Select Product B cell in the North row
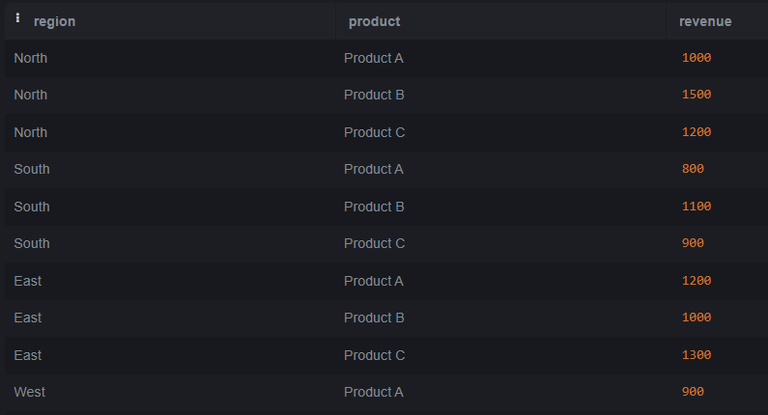Viewport: 768px width, 415px height. coord(374,95)
